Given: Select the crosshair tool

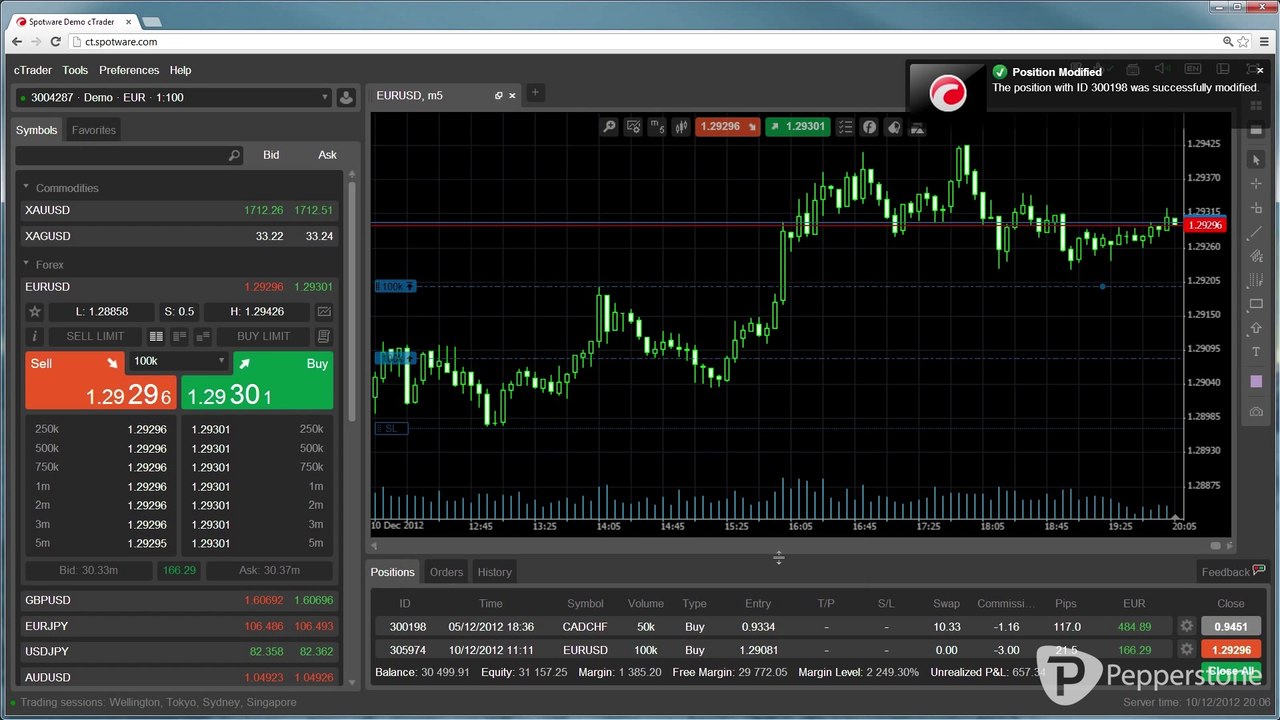Looking at the screenshot, I should click(1257, 184).
